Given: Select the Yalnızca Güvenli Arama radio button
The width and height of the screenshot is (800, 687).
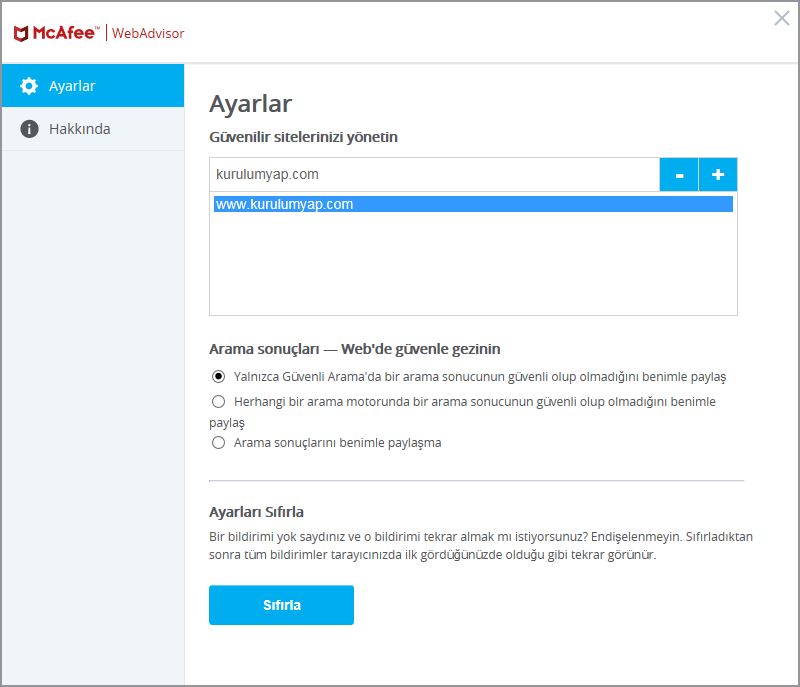Looking at the screenshot, I should coord(218,376).
